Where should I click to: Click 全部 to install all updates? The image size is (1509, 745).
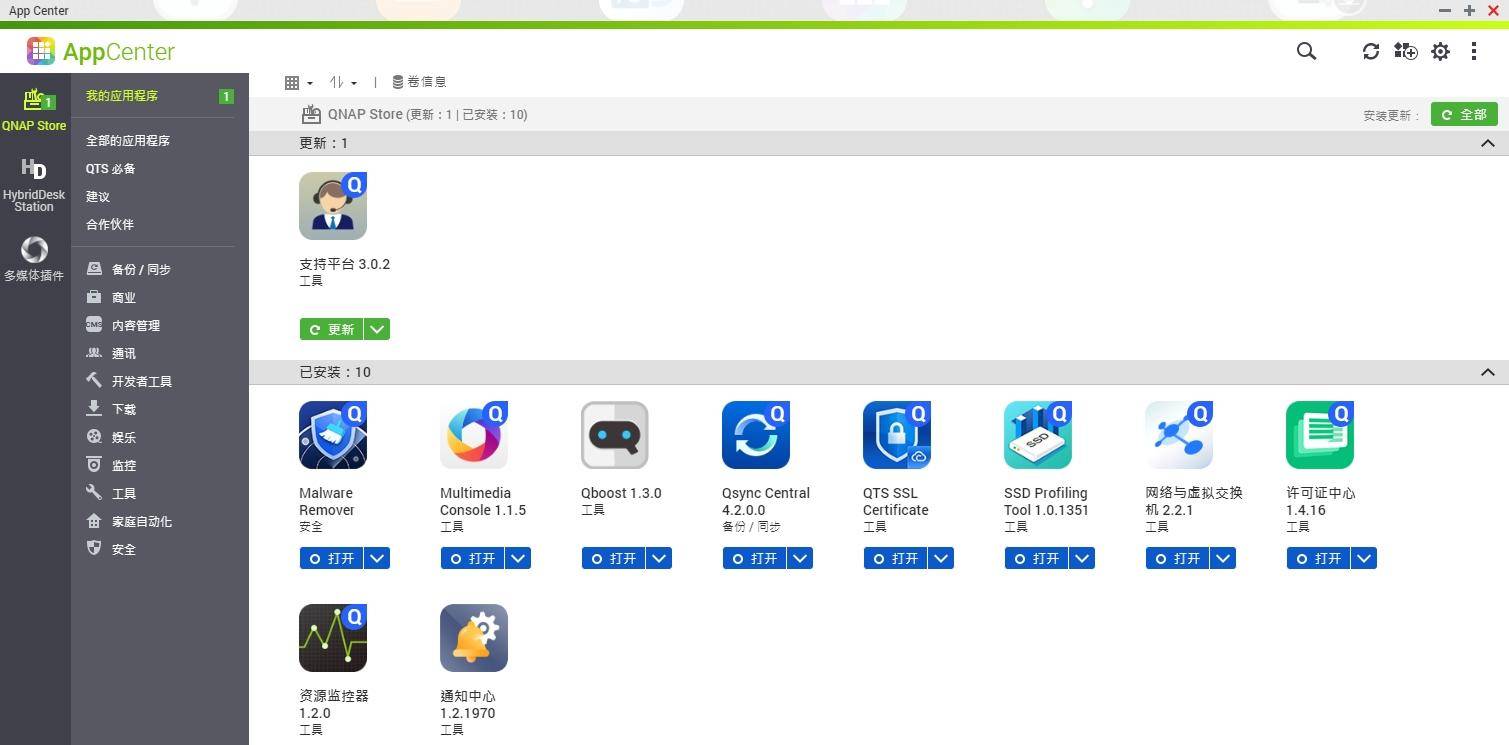[1464, 115]
